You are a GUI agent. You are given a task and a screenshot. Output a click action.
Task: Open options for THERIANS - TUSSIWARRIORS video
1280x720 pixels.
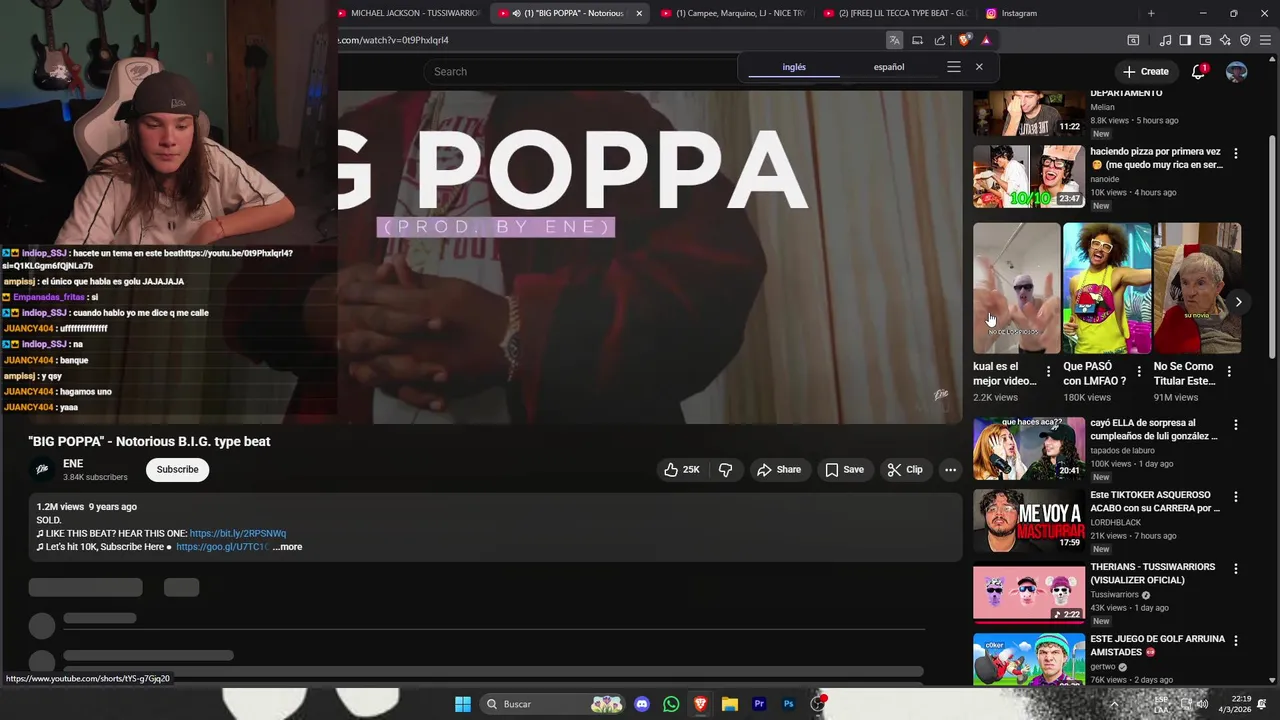[1236, 569]
